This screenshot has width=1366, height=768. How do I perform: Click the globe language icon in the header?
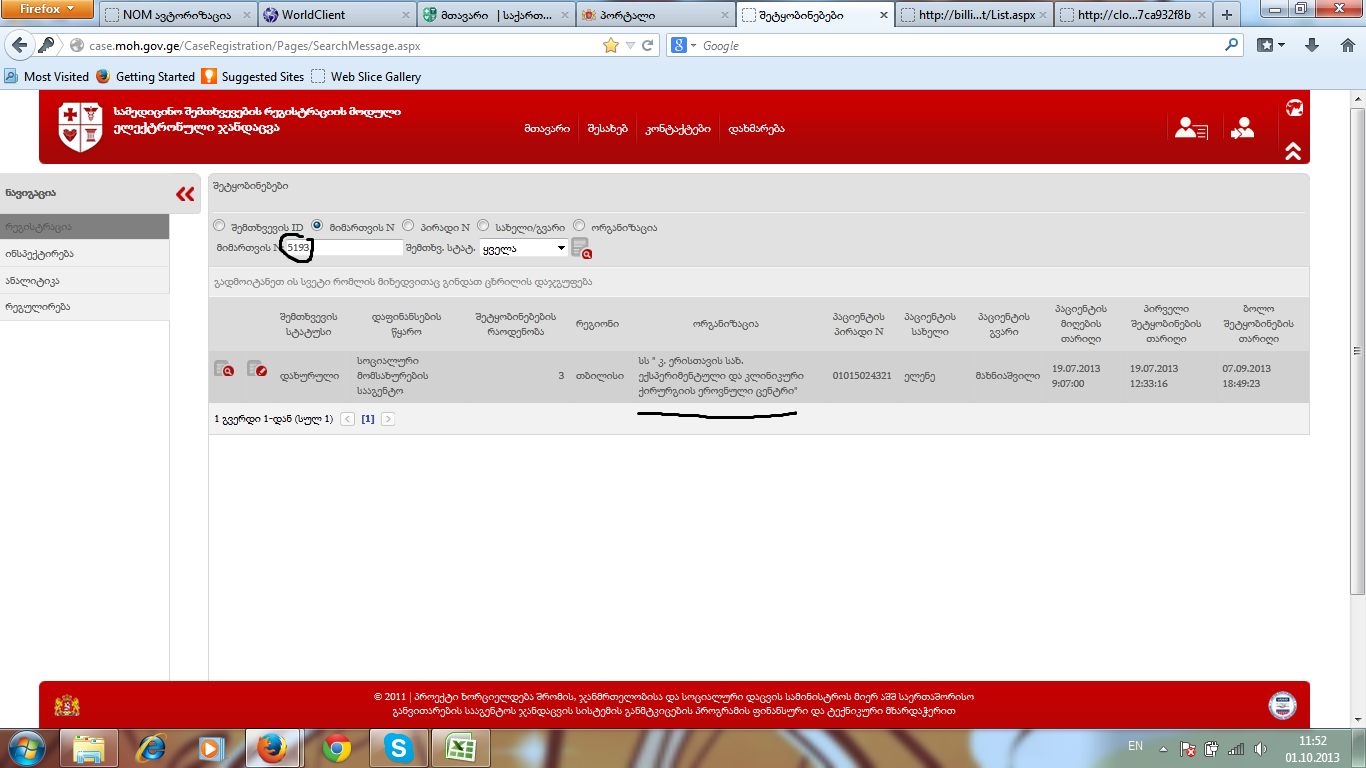coord(1293,108)
